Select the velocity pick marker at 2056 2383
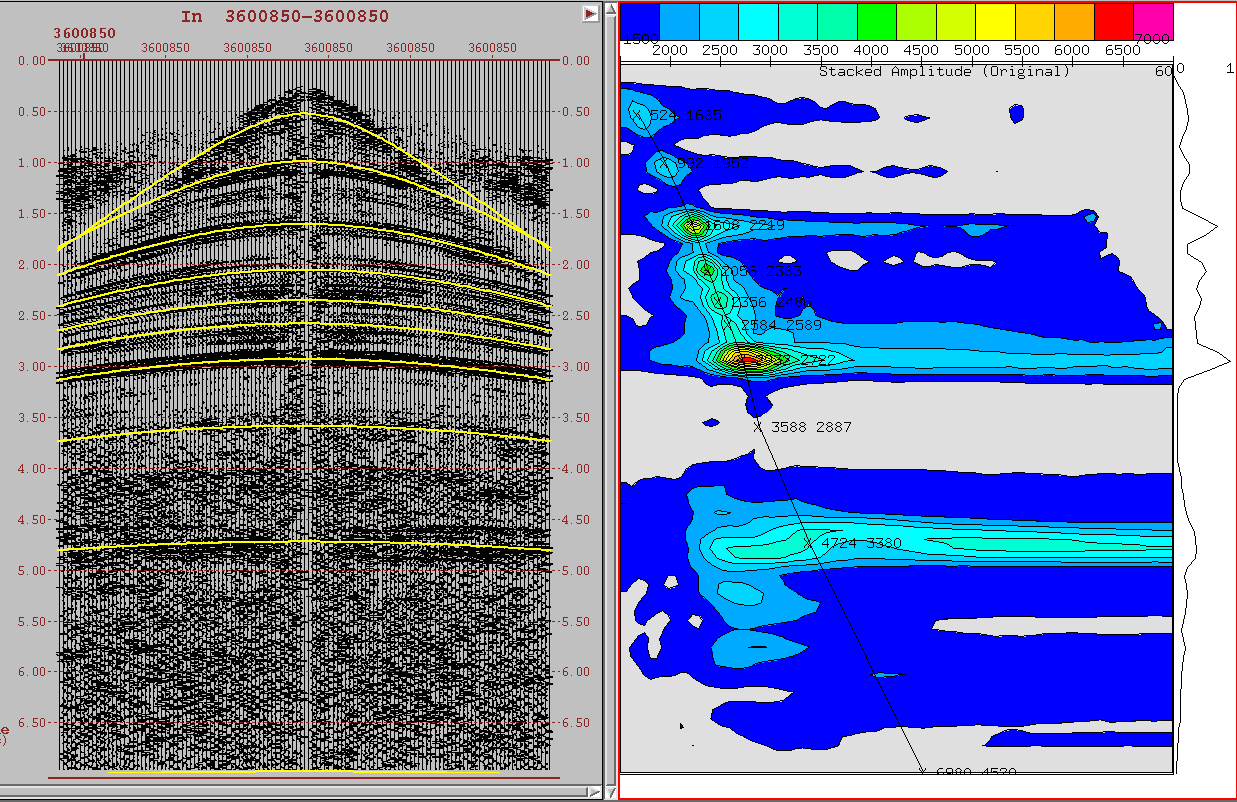This screenshot has width=1237, height=802. click(x=707, y=271)
